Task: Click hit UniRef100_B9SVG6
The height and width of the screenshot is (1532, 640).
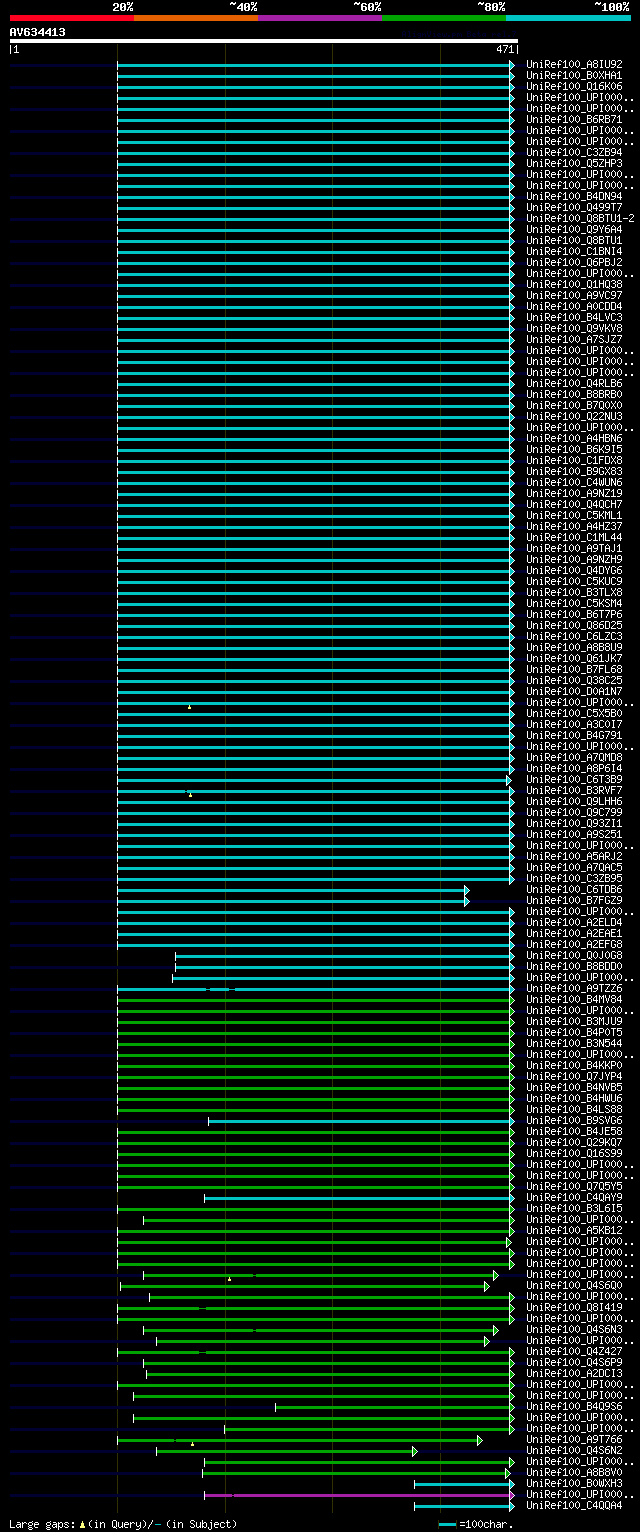Action: tap(574, 1120)
